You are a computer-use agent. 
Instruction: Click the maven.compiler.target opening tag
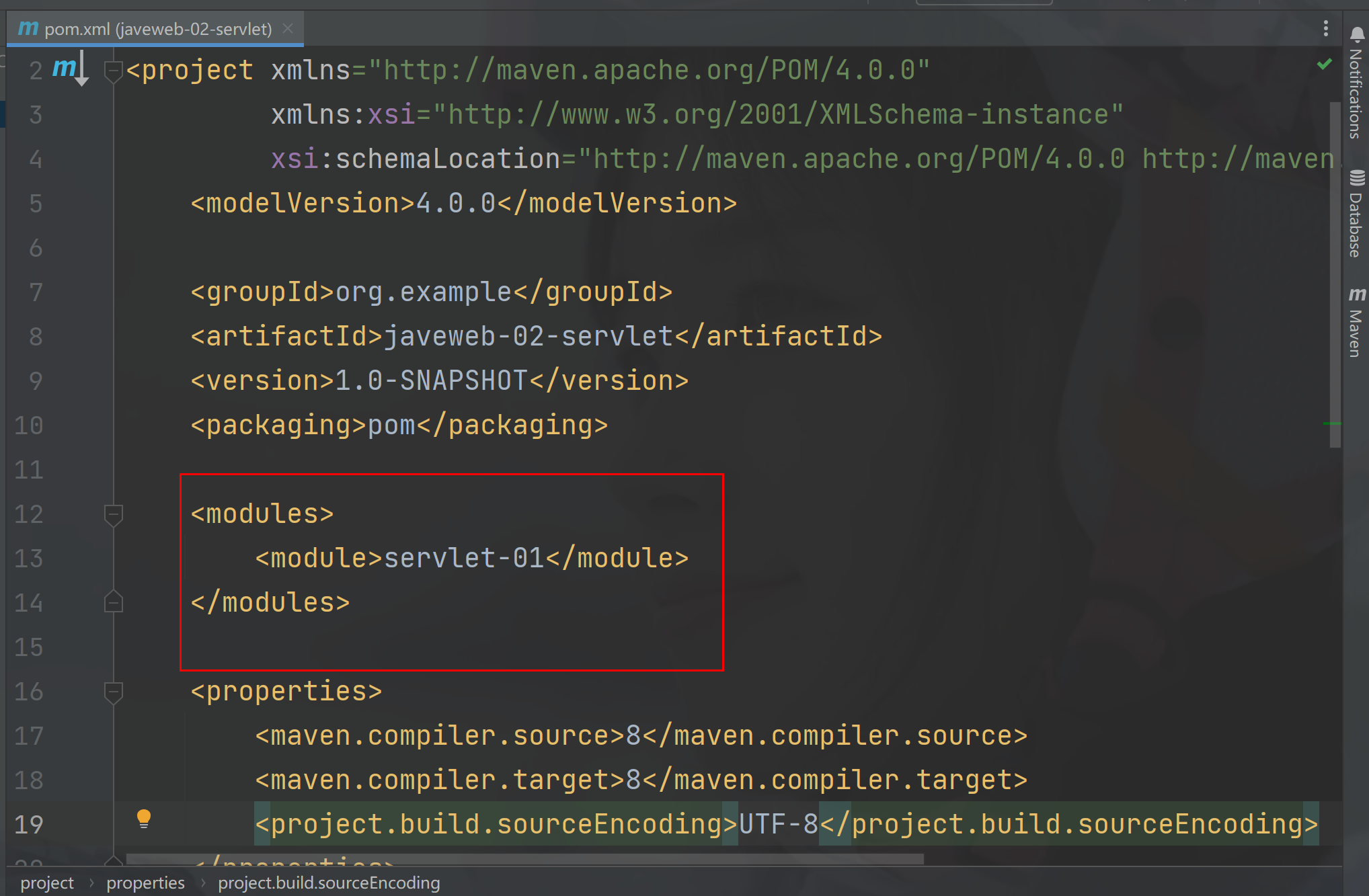(440, 780)
